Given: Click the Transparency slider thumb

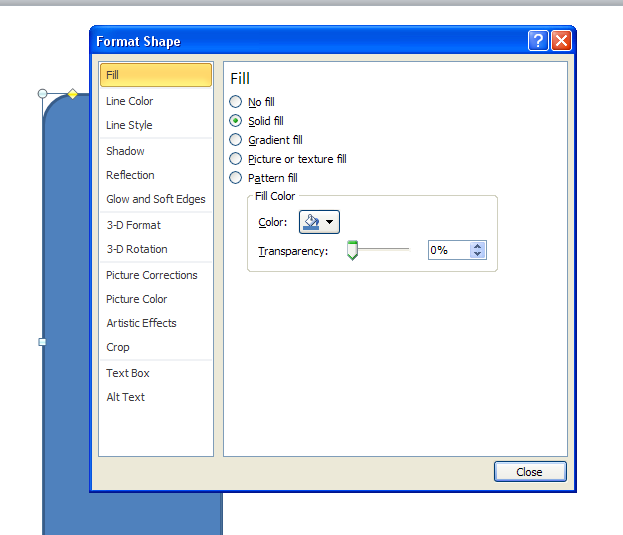Looking at the screenshot, I should coord(352,251).
